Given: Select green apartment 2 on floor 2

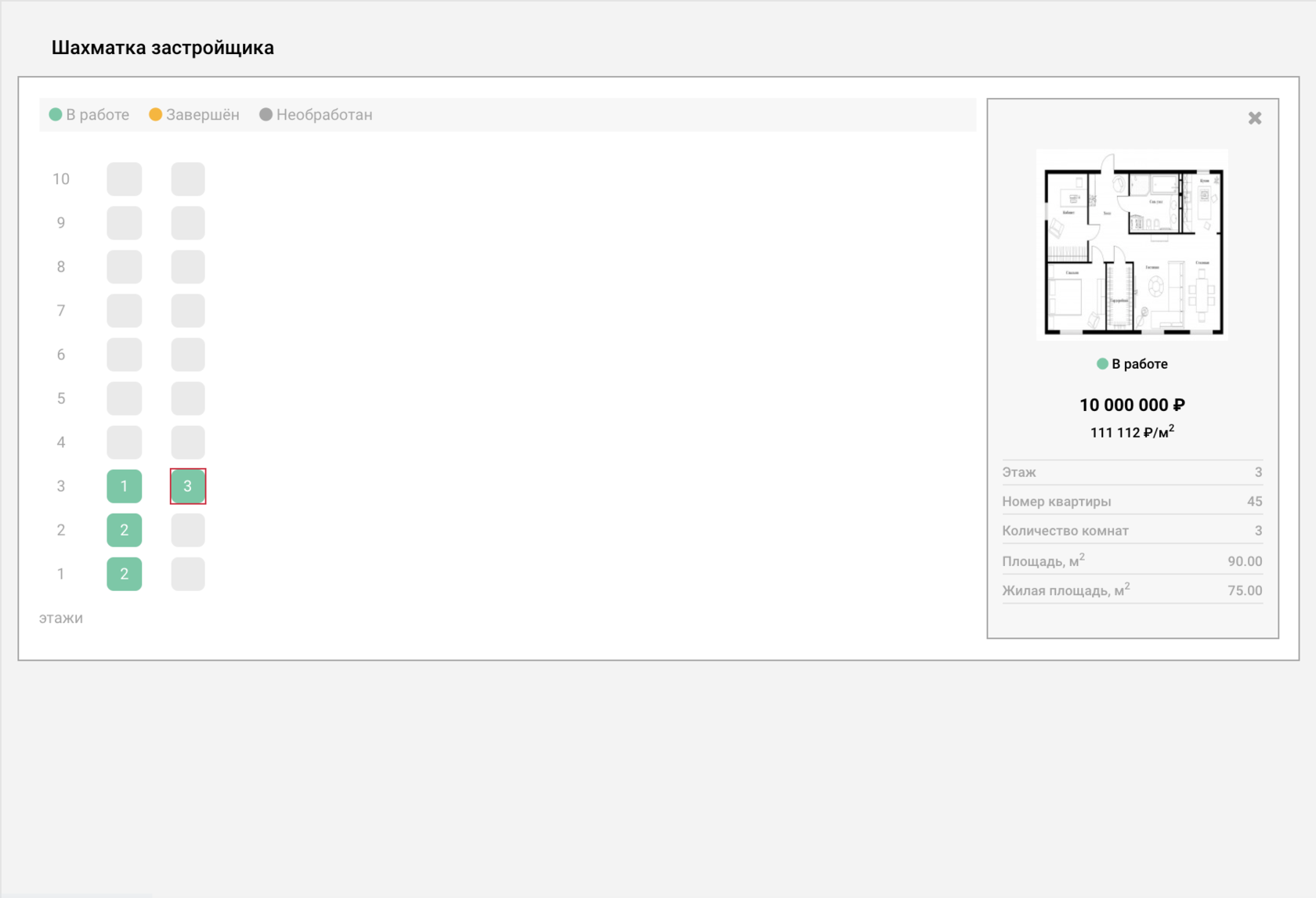Looking at the screenshot, I should click(125, 530).
